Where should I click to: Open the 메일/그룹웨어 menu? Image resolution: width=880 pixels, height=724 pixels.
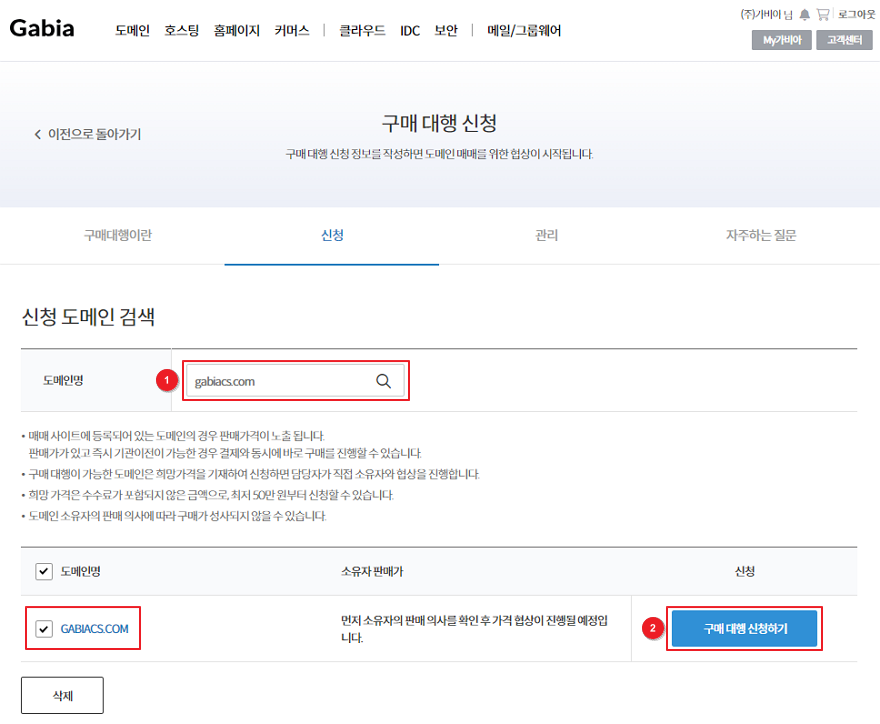524,31
